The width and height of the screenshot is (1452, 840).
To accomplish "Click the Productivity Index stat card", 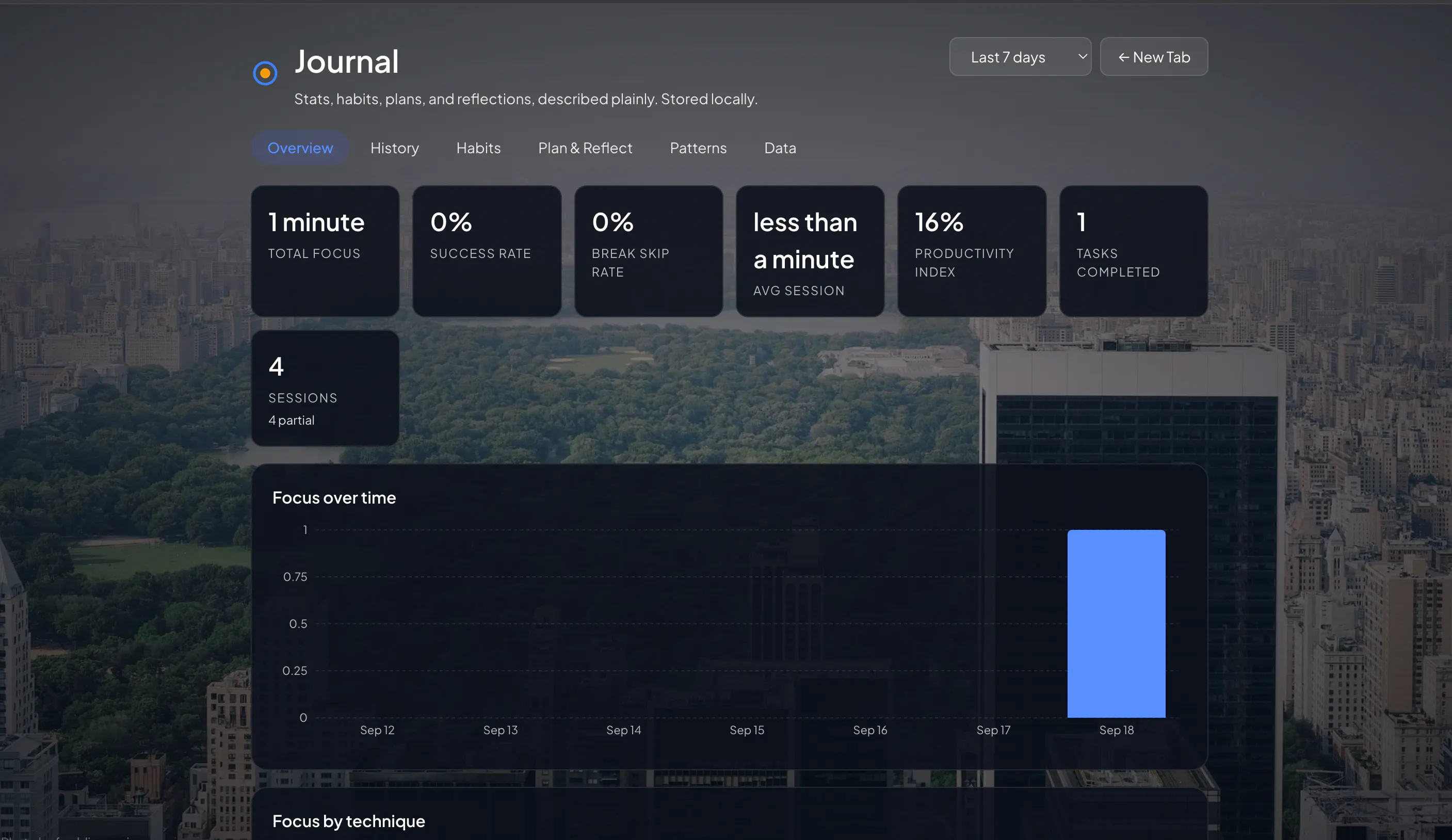I will coord(972,251).
